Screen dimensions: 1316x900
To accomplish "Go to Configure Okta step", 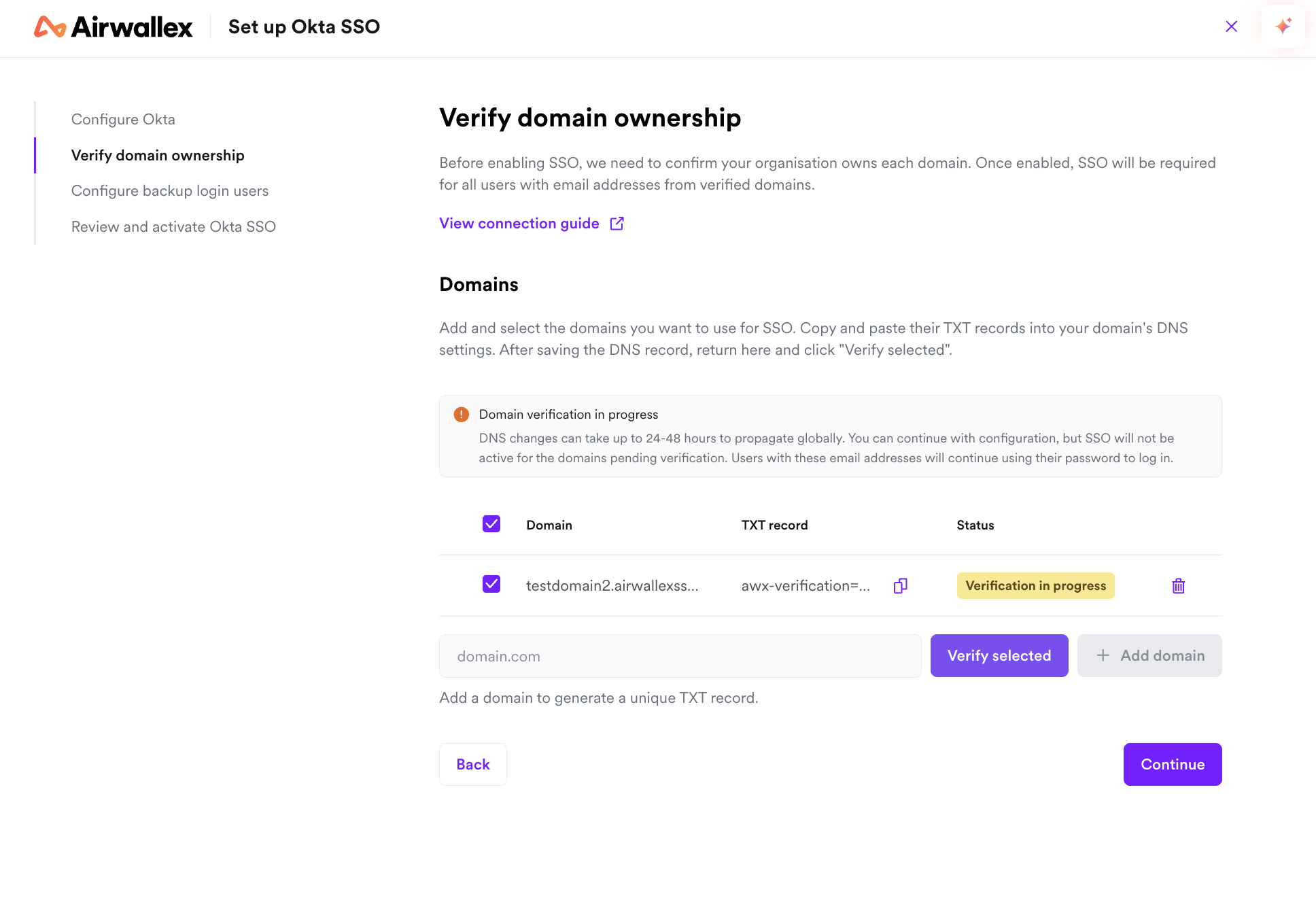I will click(x=123, y=120).
